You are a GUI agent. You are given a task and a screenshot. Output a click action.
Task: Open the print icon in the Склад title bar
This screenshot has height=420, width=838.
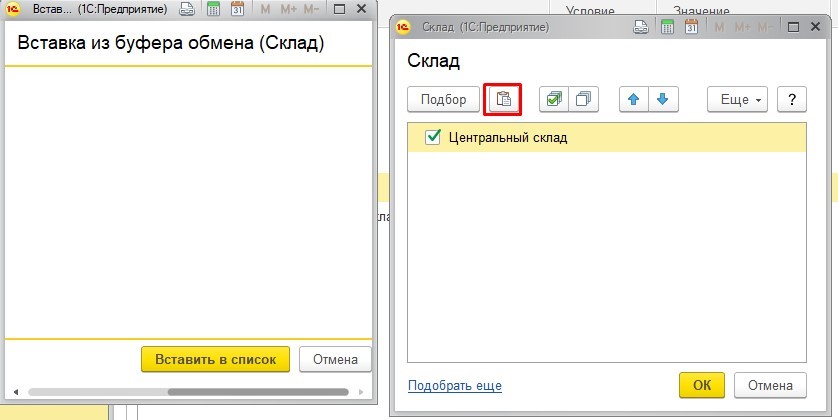pos(641,27)
